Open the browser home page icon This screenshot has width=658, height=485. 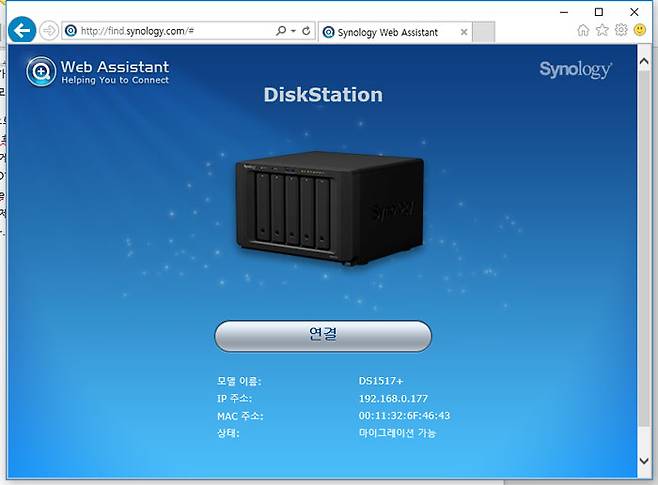583,30
